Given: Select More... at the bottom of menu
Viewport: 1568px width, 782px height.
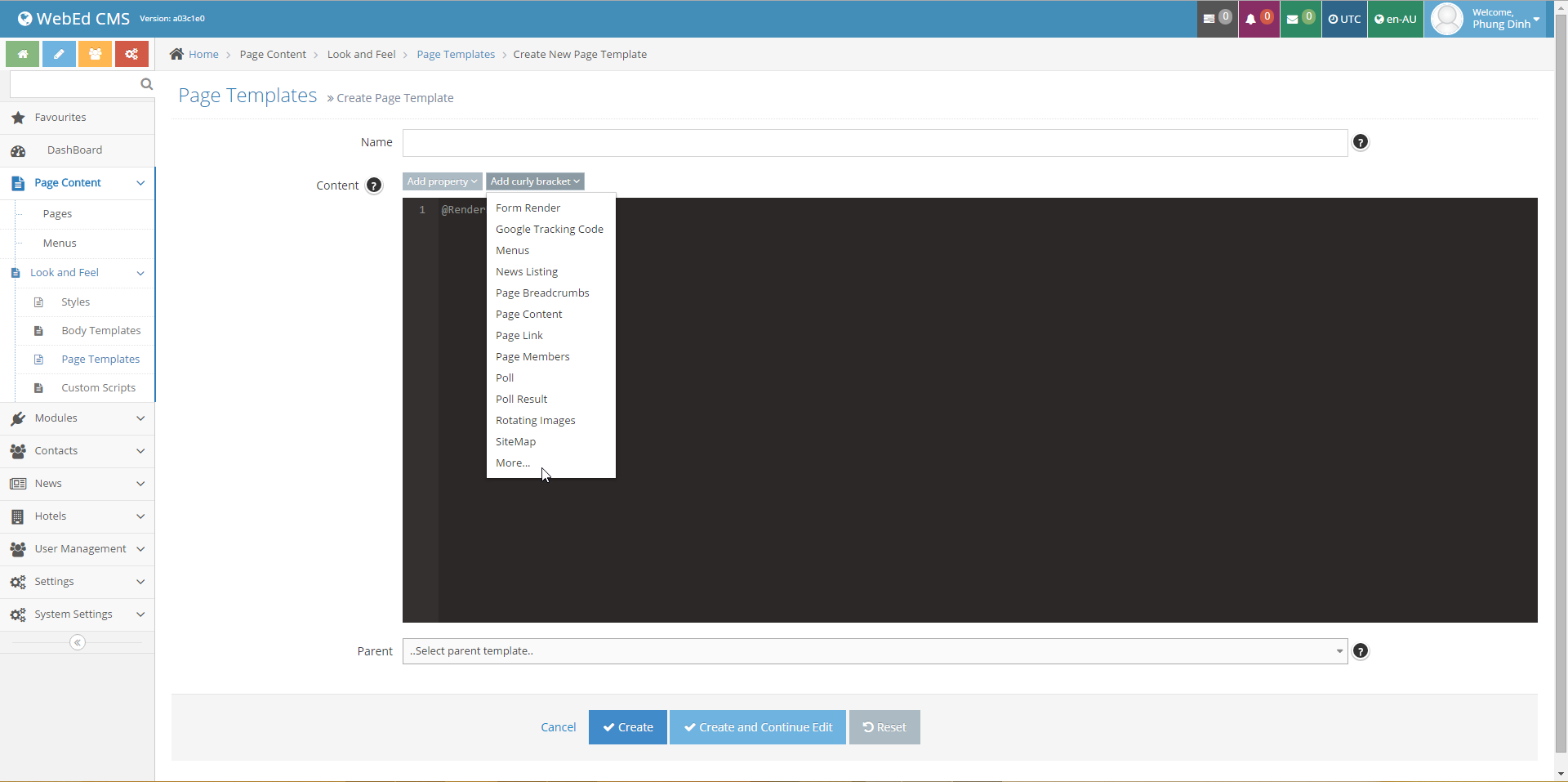Looking at the screenshot, I should pos(512,463).
